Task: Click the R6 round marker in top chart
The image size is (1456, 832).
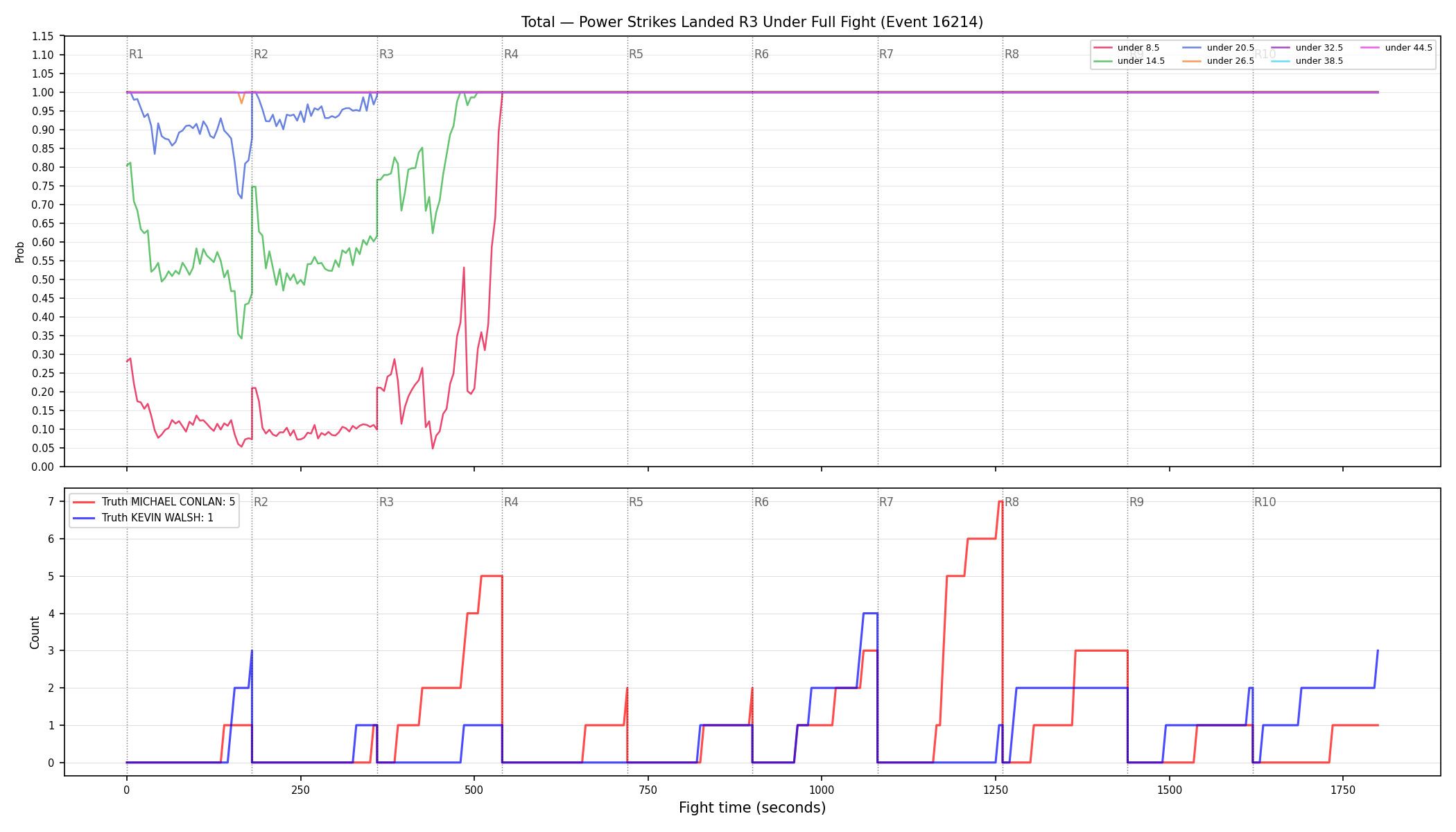Action: pyautogui.click(x=761, y=54)
